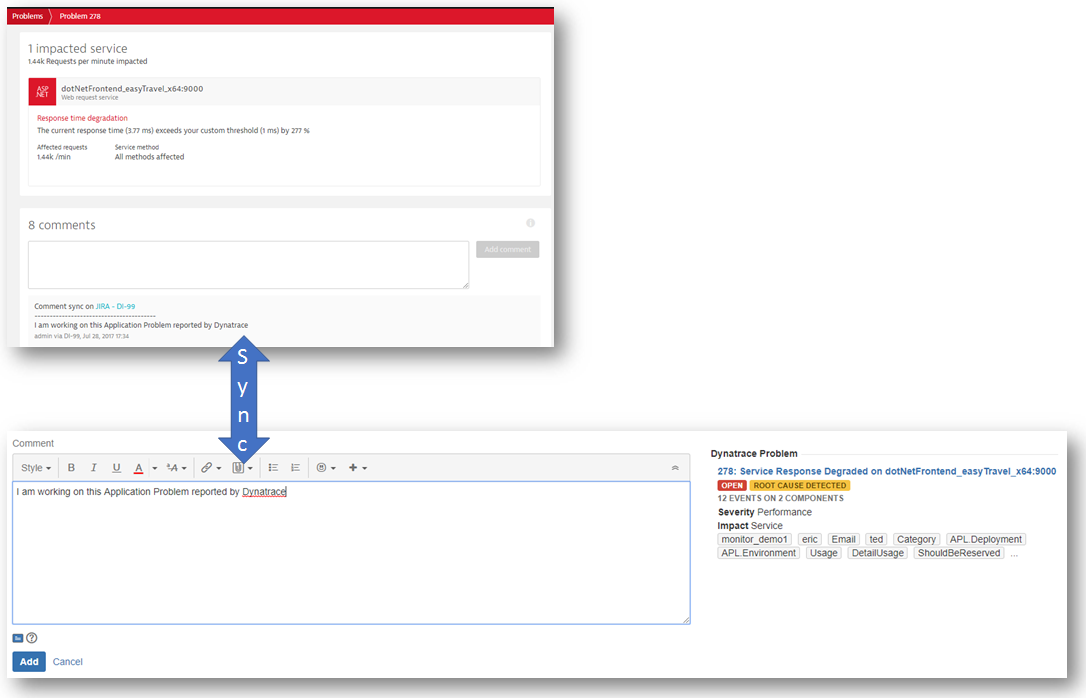1086x698 pixels.
Task: Click the '1 impacted service' heading
Action: (78, 48)
